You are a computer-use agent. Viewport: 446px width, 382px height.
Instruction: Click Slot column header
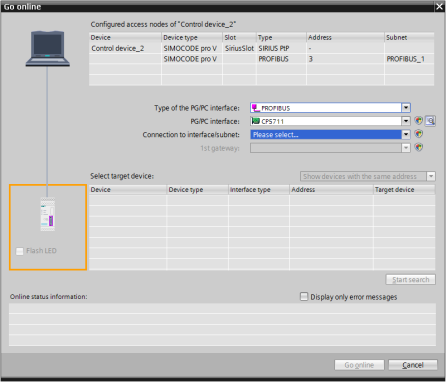(x=239, y=37)
